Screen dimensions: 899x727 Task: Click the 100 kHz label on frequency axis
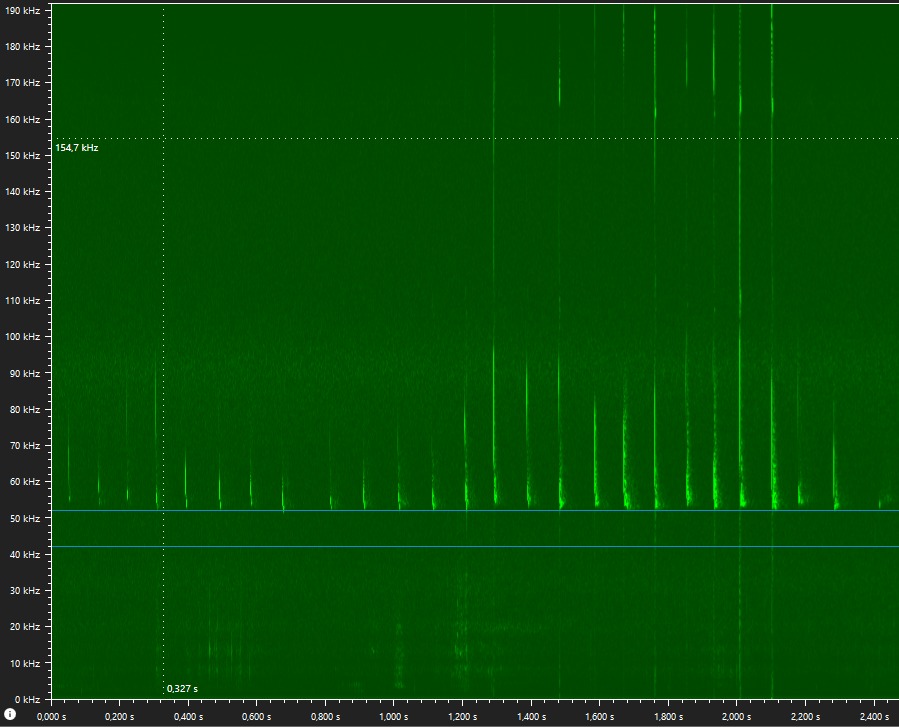(x=24, y=337)
